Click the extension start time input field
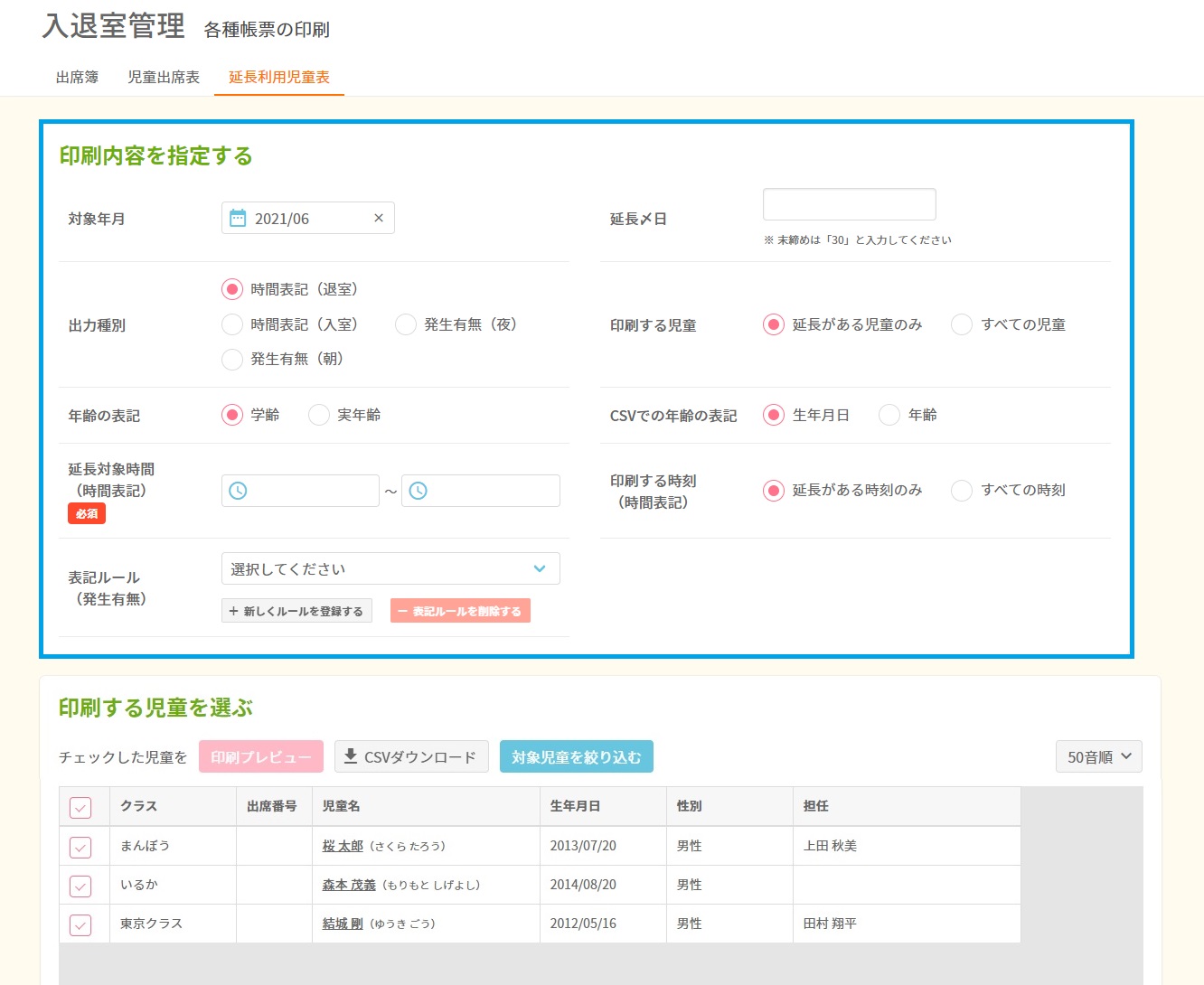 (300, 491)
